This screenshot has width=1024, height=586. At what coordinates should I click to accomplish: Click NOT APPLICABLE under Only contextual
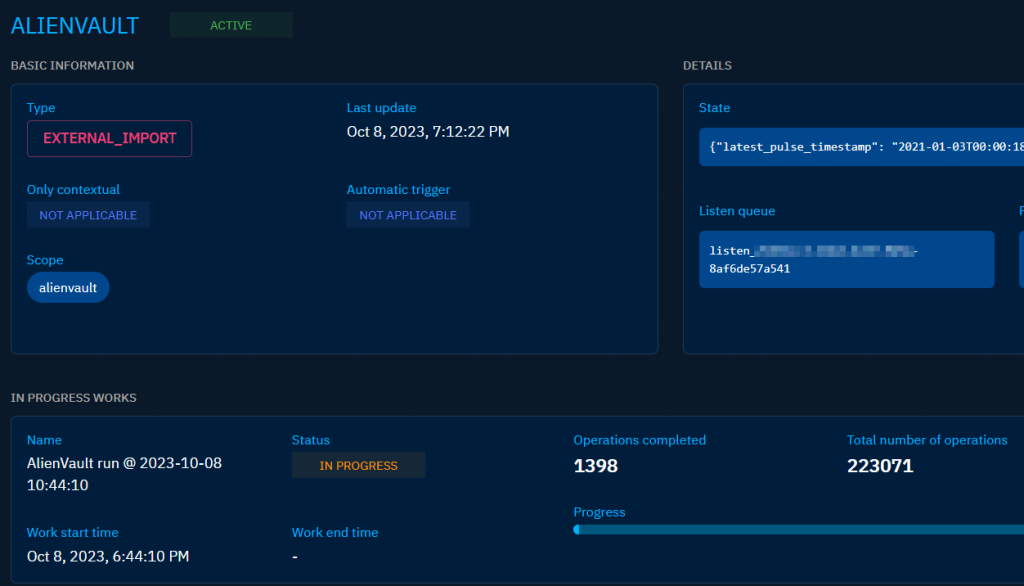click(x=88, y=215)
